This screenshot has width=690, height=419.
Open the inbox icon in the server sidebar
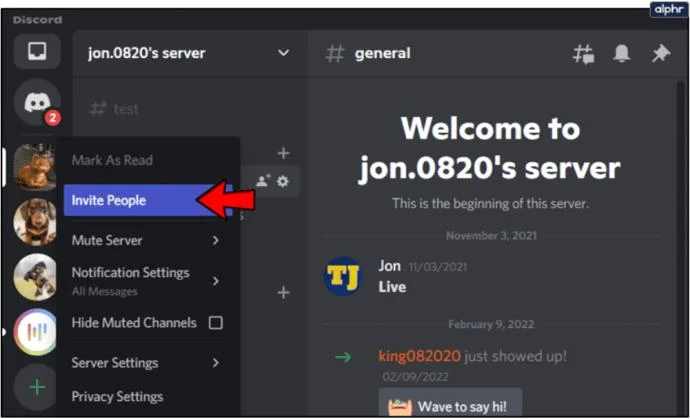pos(37,51)
